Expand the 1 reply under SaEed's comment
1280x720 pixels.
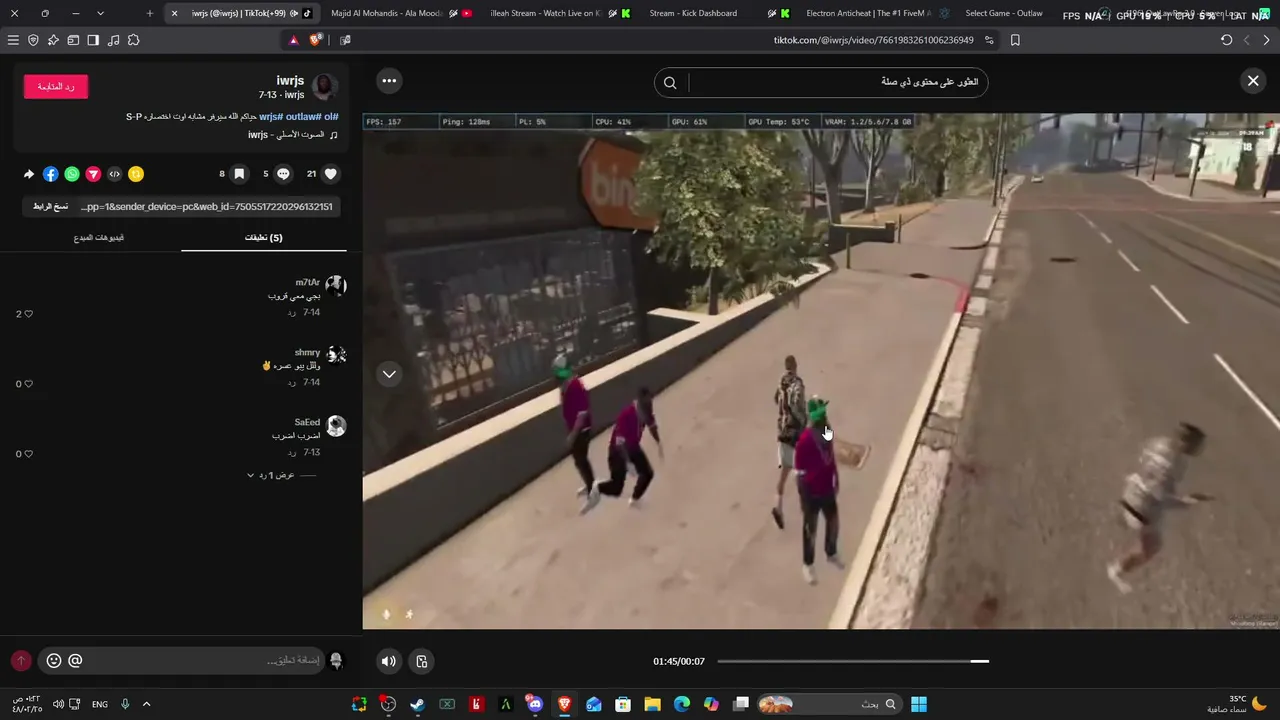pyautogui.click(x=282, y=475)
